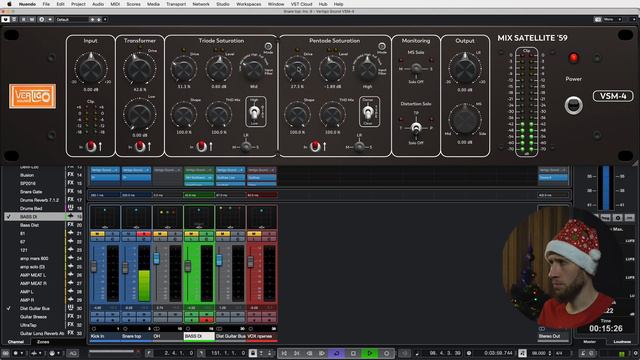Click the Input gain knob

[91, 69]
